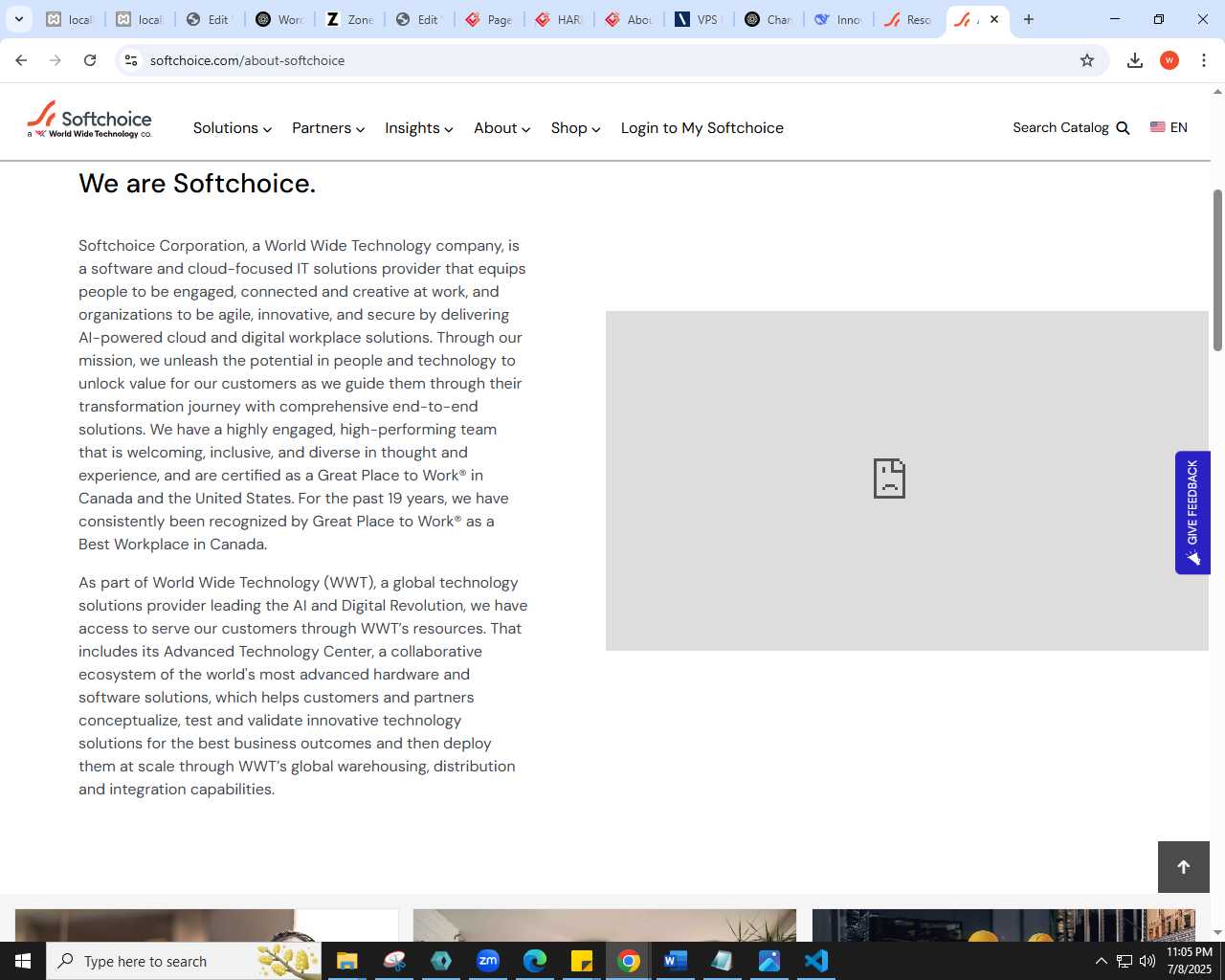
Task: Expand the Insights menu
Action: (x=419, y=128)
